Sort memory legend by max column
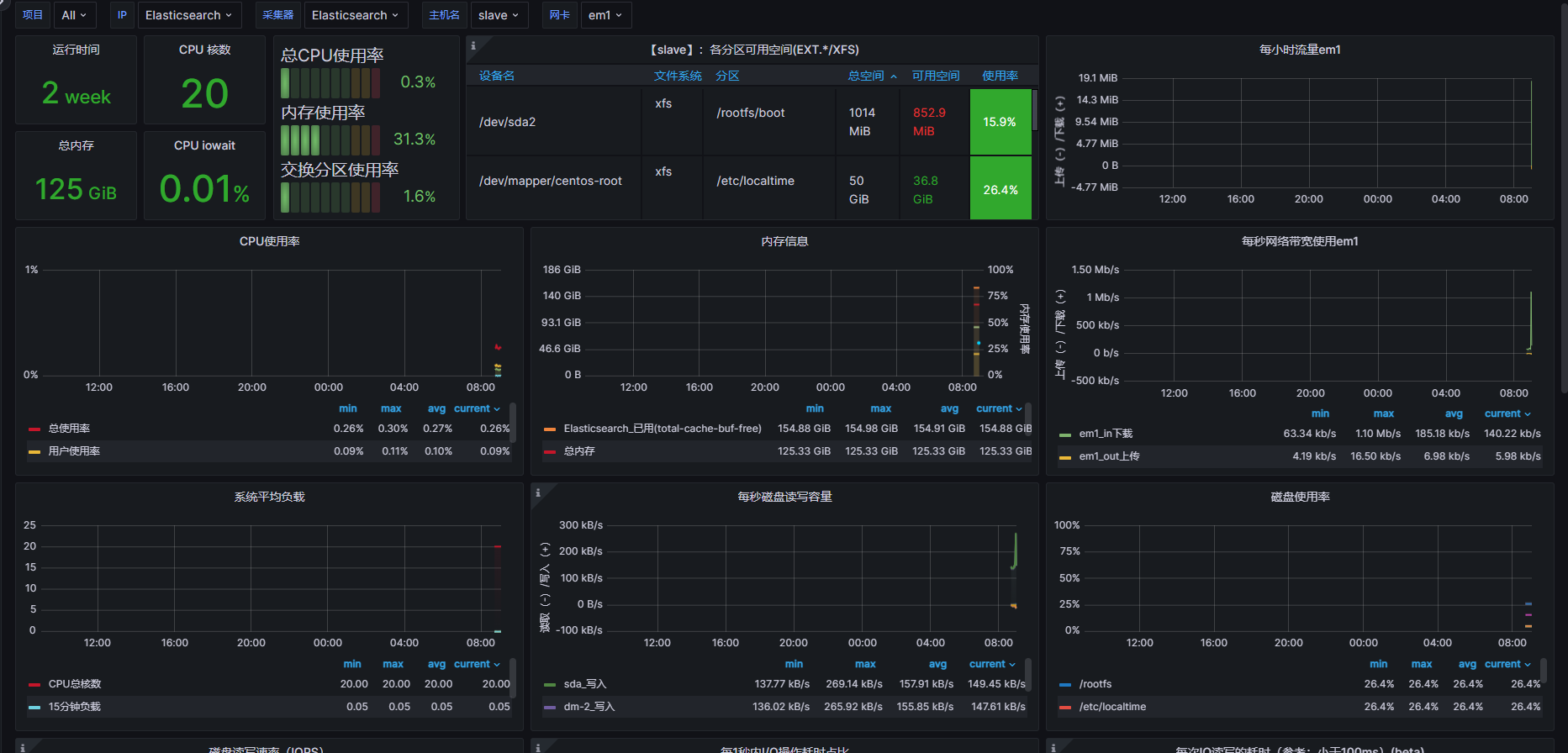The image size is (1568, 753). [x=881, y=408]
